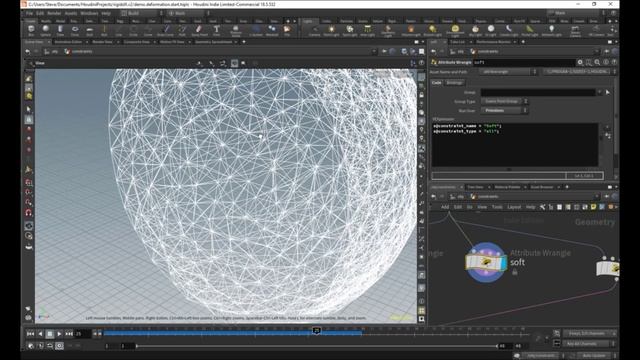Select the Metaball shelf tool
Image resolution: width=640 pixels, height=360 pixels.
[x=272, y=30]
